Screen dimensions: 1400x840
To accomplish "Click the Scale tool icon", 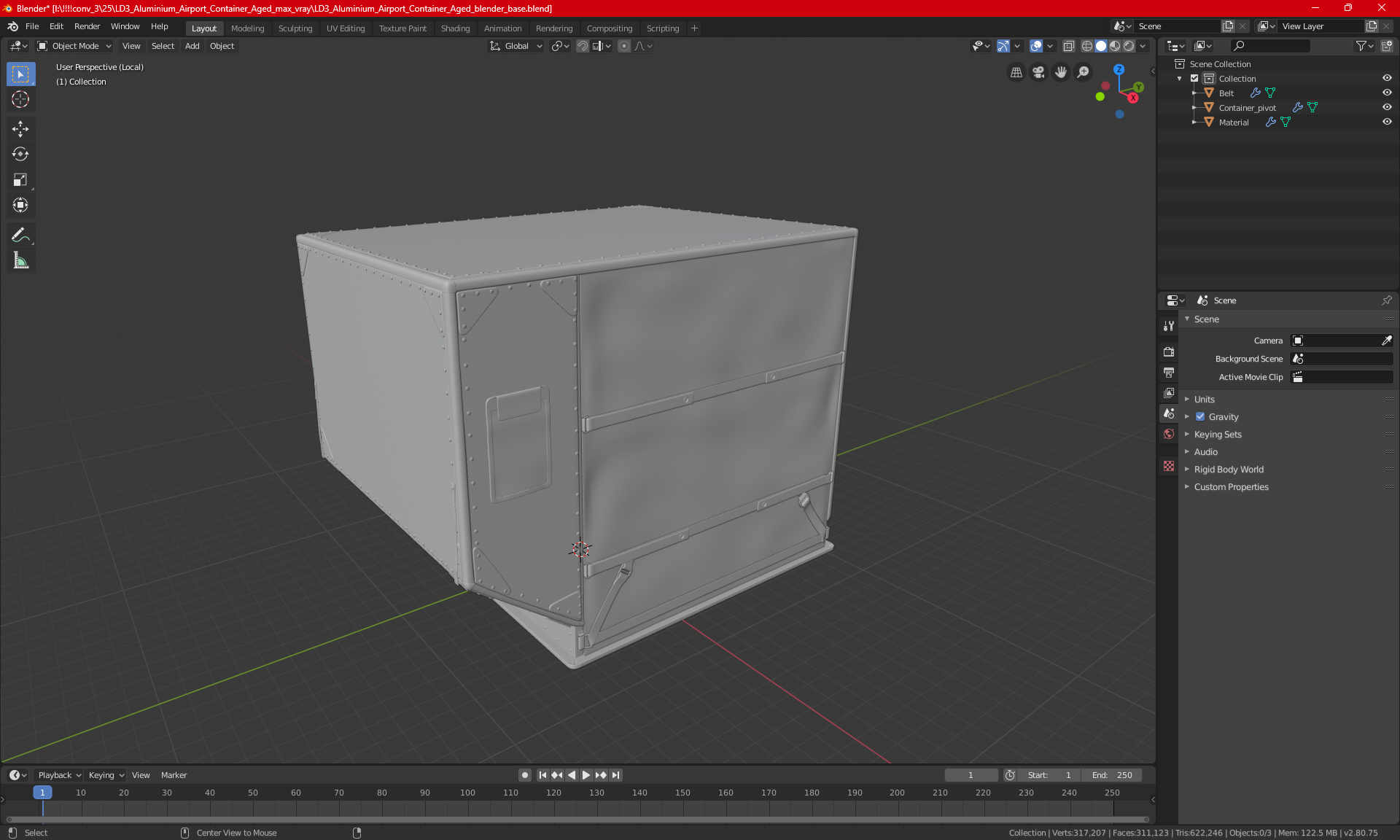I will point(20,179).
